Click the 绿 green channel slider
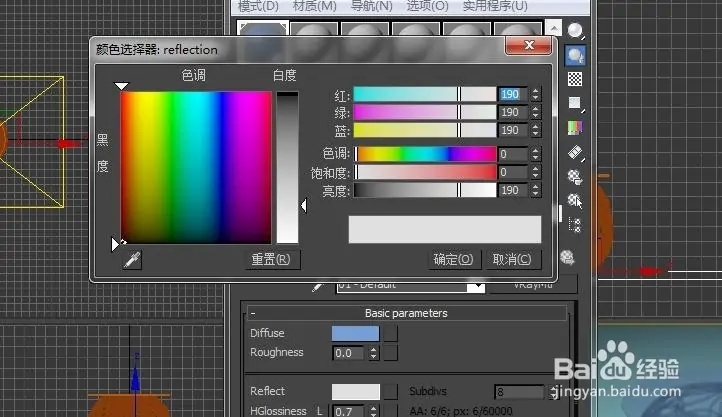The height and width of the screenshot is (417, 722). coord(425,112)
